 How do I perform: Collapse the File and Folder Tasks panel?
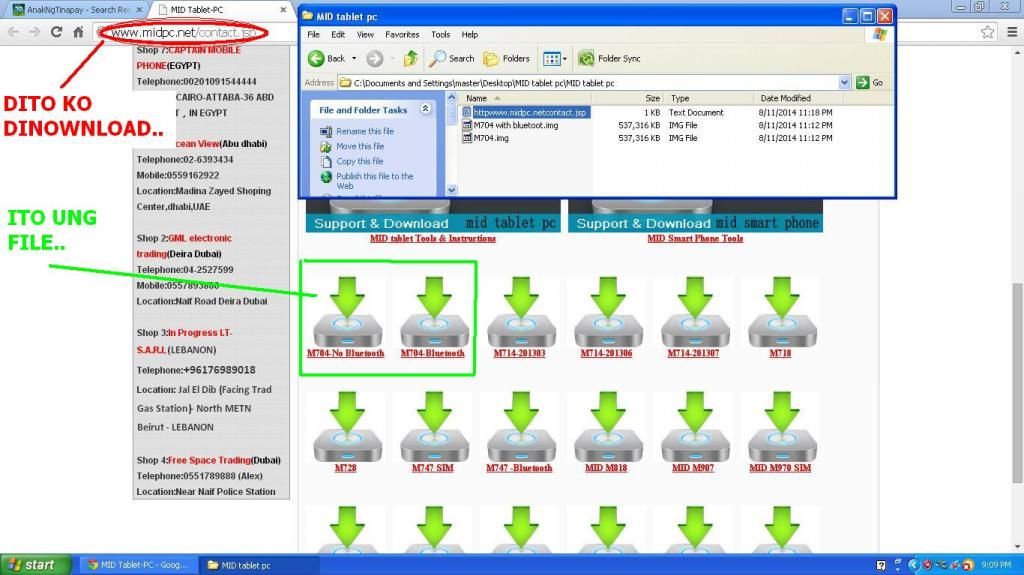tap(425, 109)
